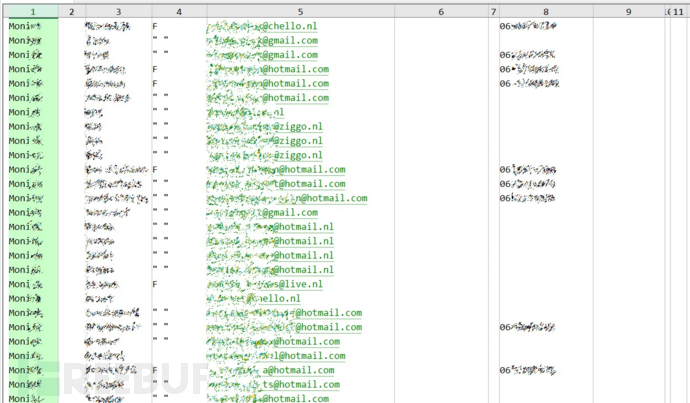Image resolution: width=690 pixels, height=403 pixels.
Task: Select column header 5
Action: [301, 12]
